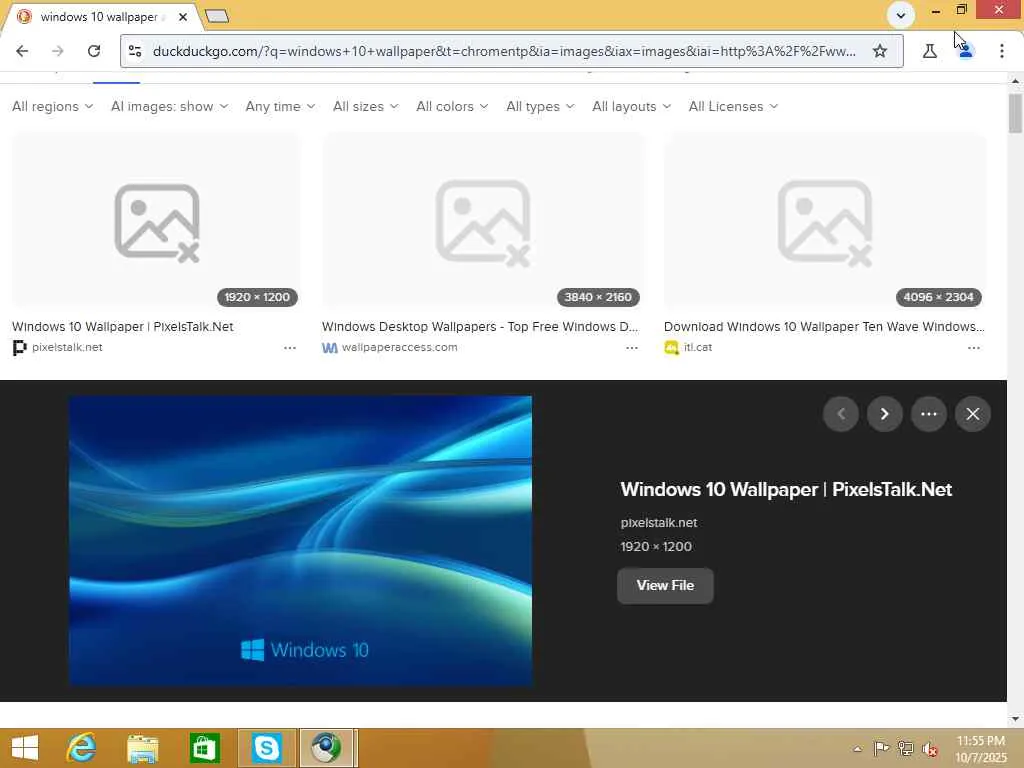Open more options for the wallpaperaccess.com result
This screenshot has height=768, width=1024.
pyautogui.click(x=632, y=348)
